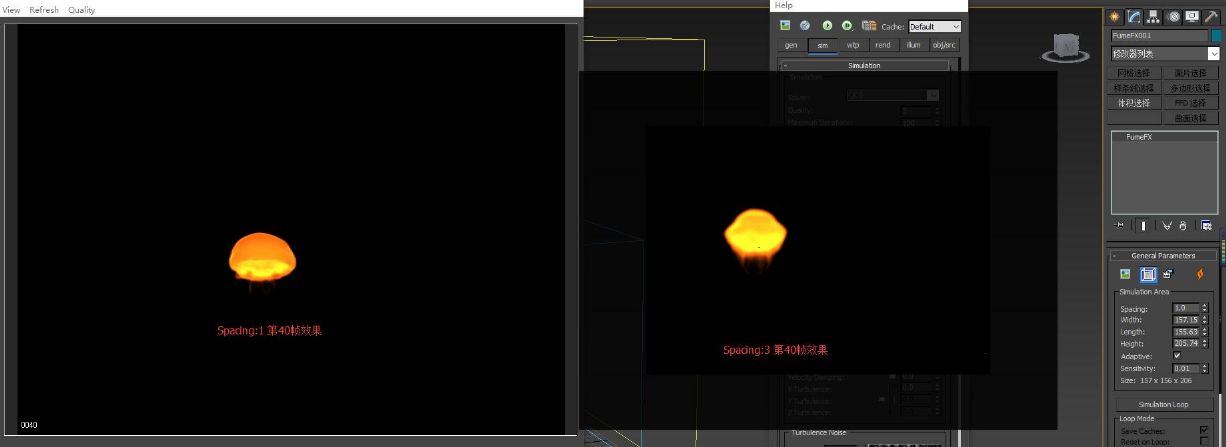Open the Help menu in FumeFX window
The height and width of the screenshot is (447, 1226).
783,5
